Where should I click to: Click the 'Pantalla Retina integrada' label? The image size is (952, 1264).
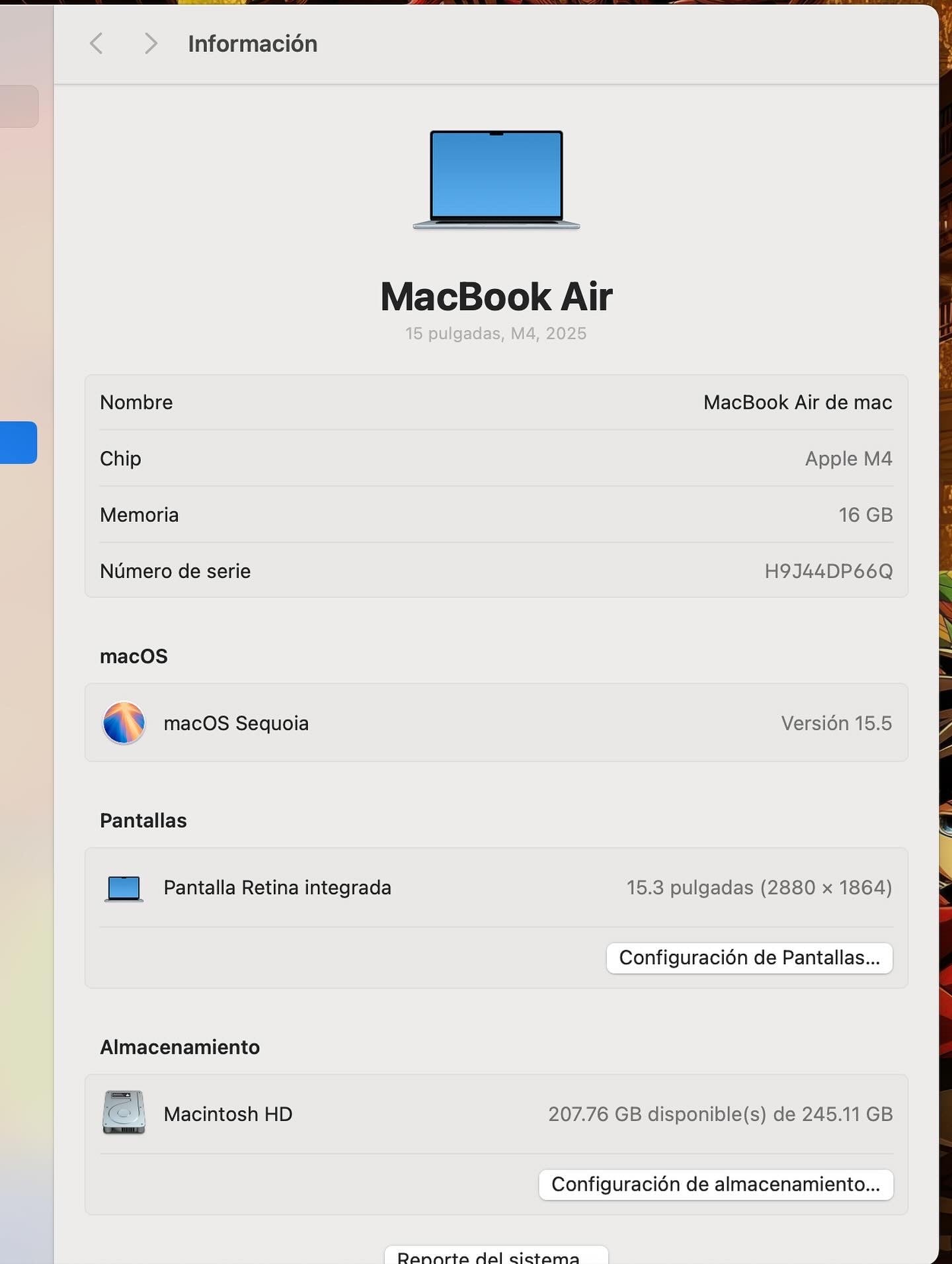coord(278,888)
